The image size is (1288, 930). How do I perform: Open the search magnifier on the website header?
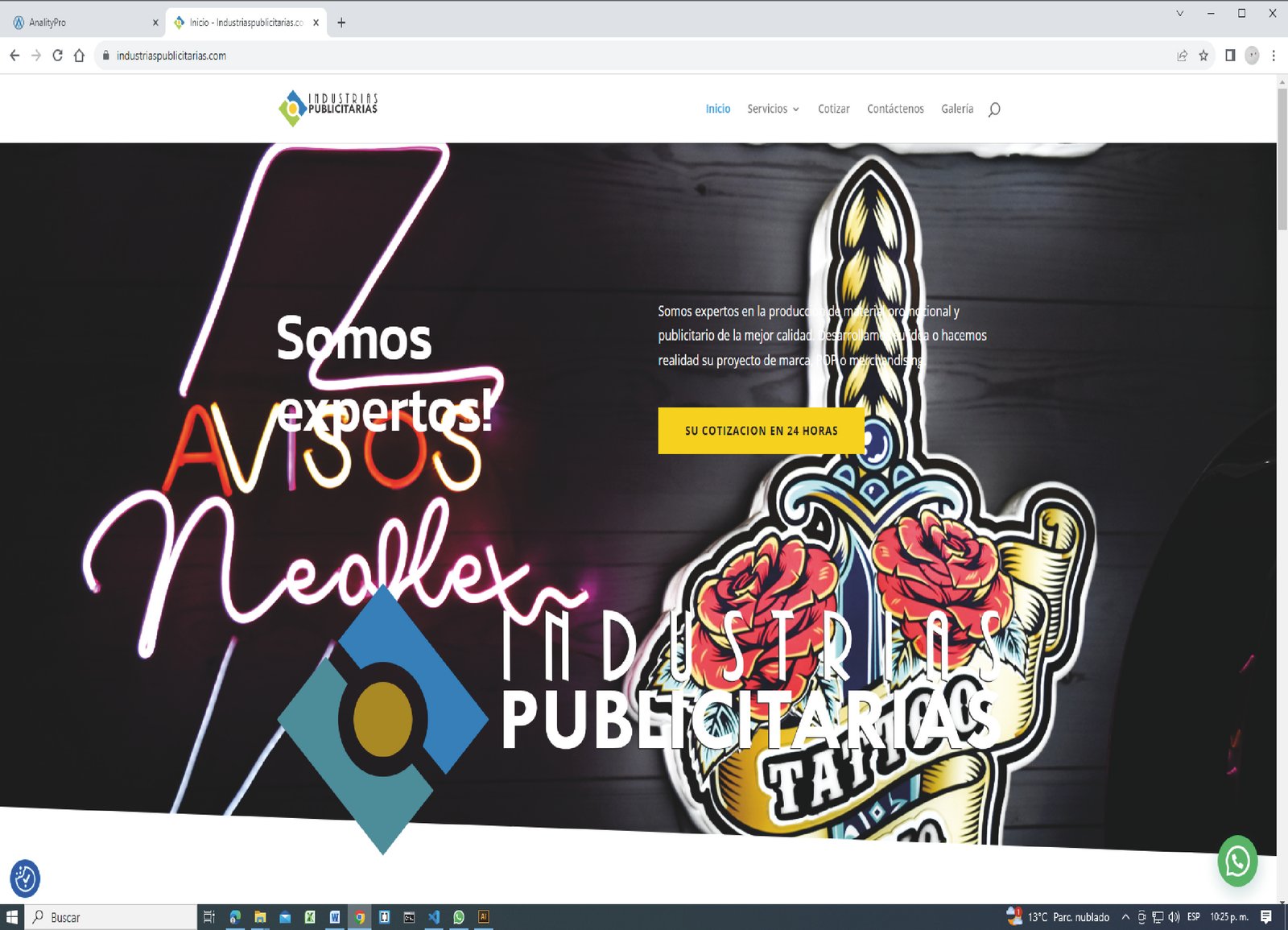pos(995,109)
